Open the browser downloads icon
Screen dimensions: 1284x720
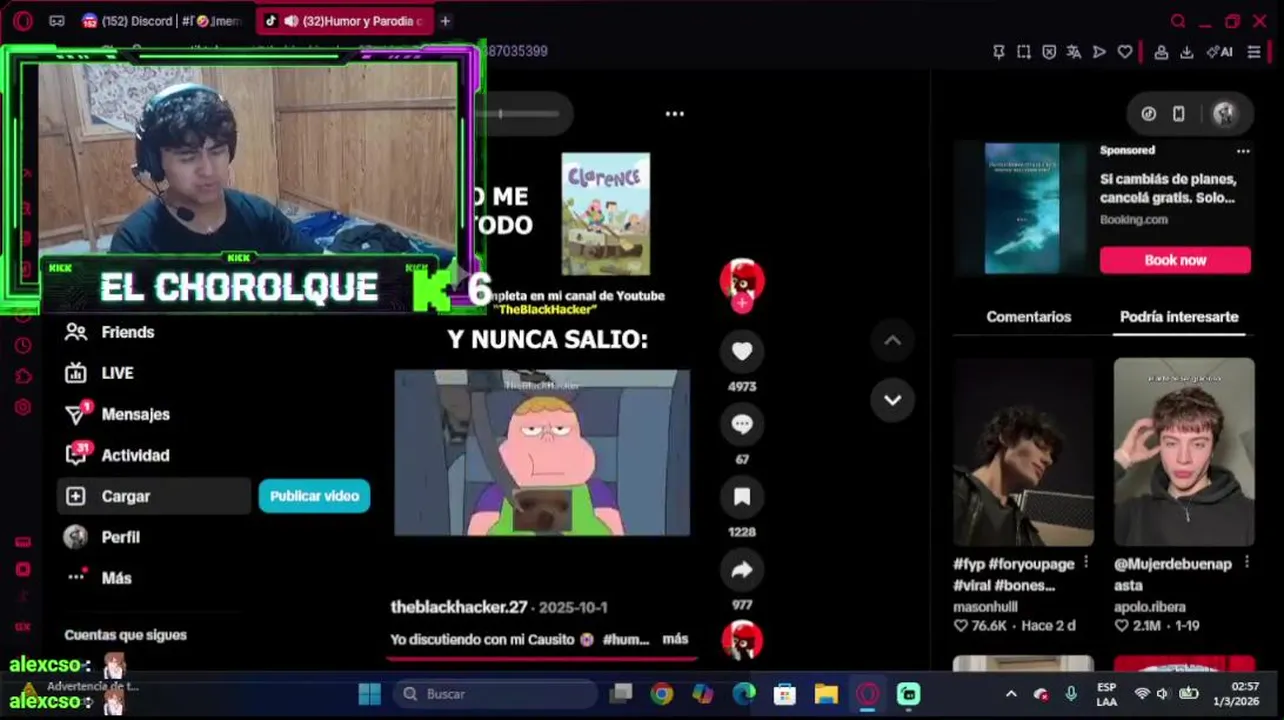click(1186, 52)
